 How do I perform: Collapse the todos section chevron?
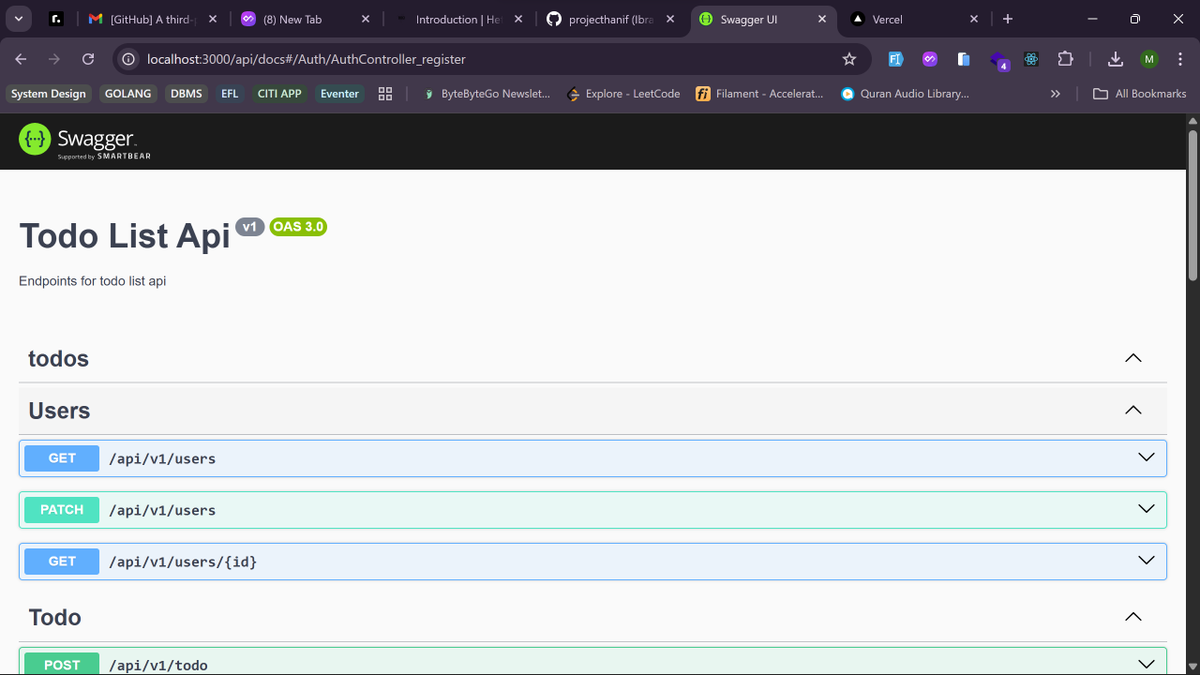[1133, 357]
